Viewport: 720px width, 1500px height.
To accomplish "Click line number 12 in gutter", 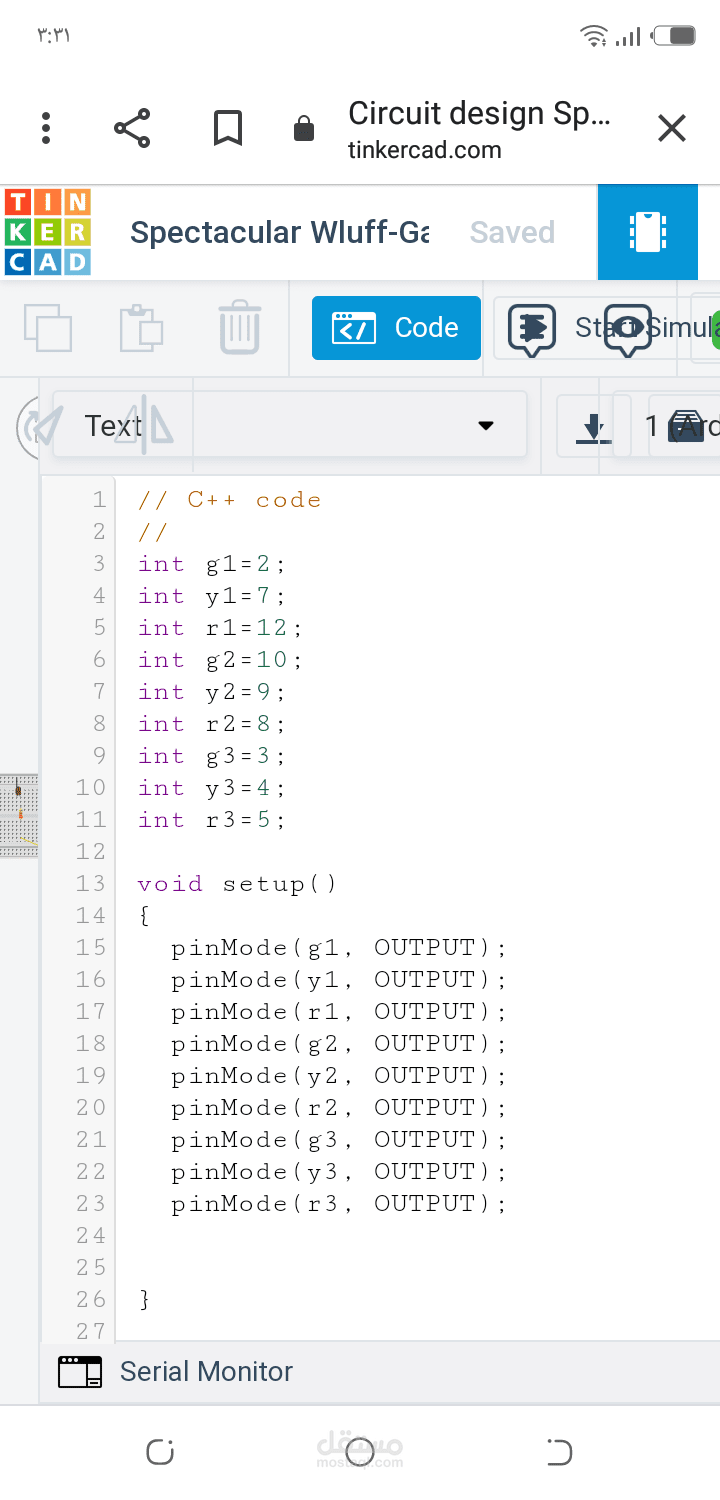I will point(90,852).
